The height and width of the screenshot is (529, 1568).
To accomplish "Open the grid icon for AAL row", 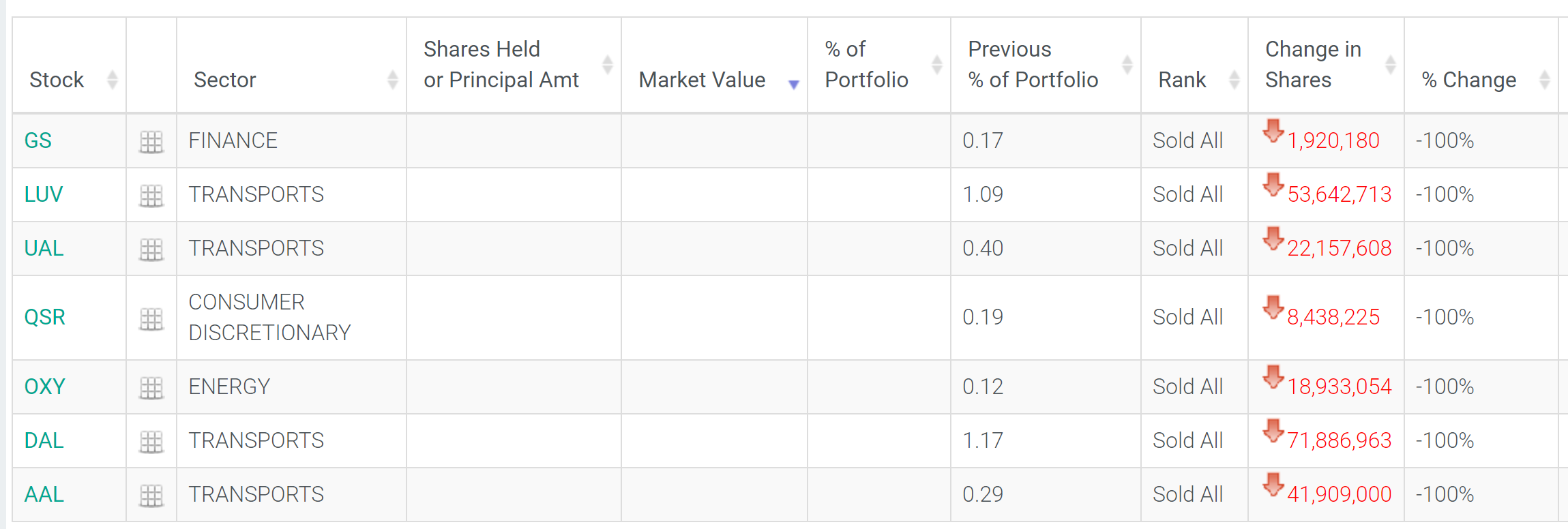I will (x=151, y=496).
